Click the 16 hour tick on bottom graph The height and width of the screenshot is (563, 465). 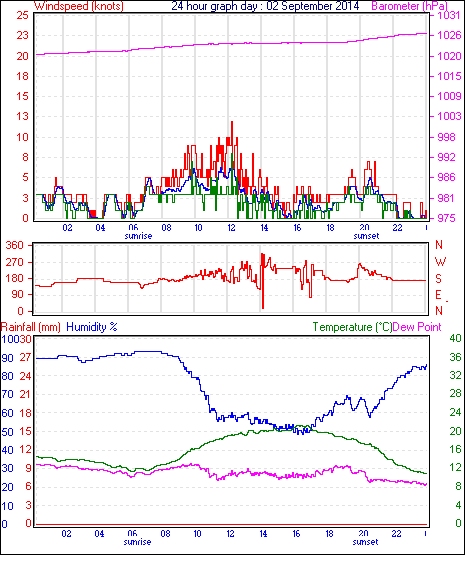(x=296, y=534)
